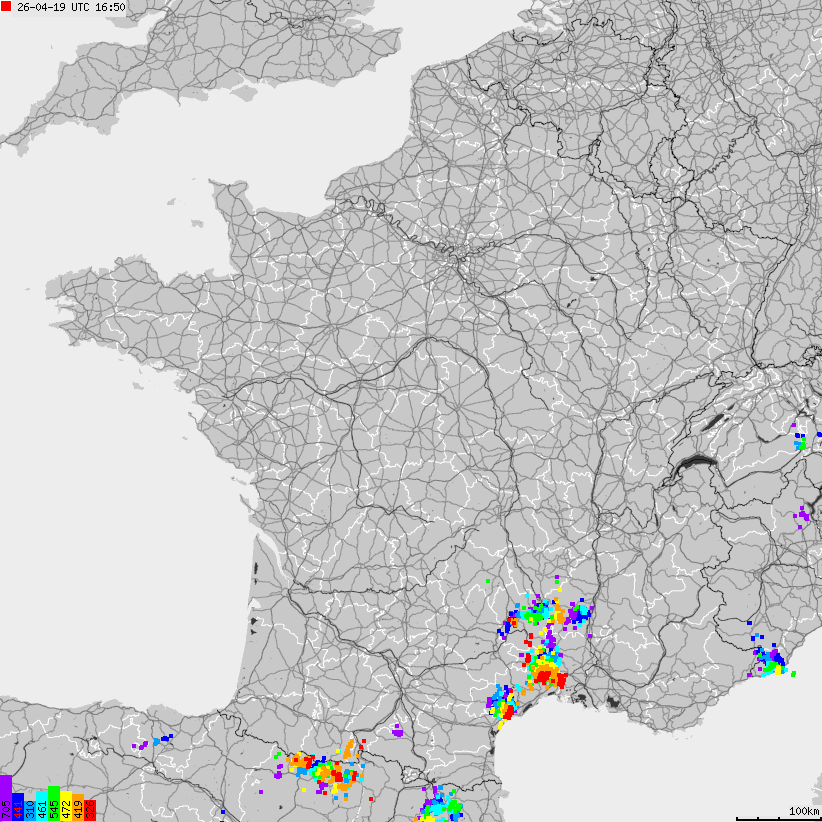822x822 pixels.
Task: Click the lightning strikes near Nice on the Riviera
Action: pos(775,660)
